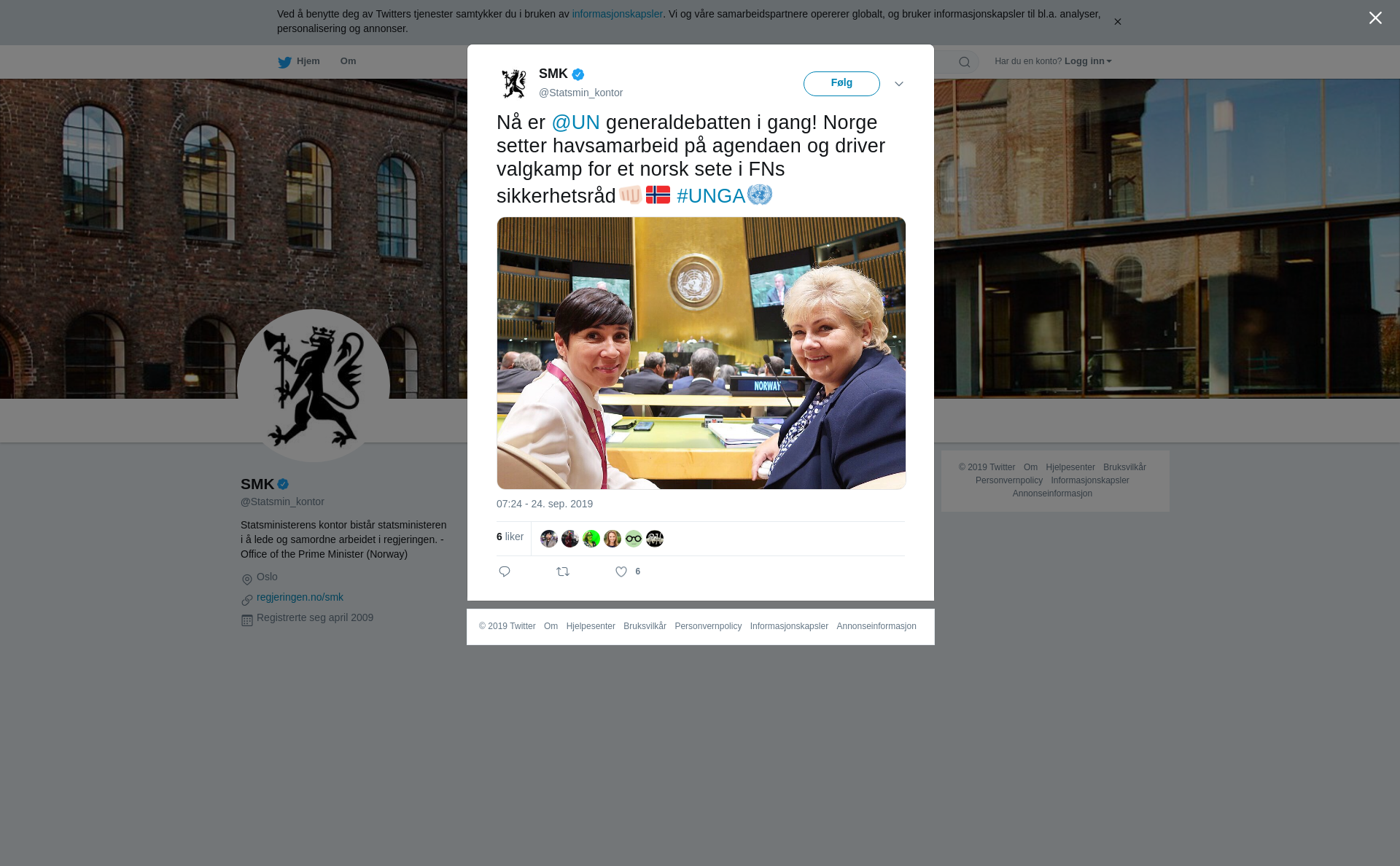Open the first liker's avatar

coord(549,539)
